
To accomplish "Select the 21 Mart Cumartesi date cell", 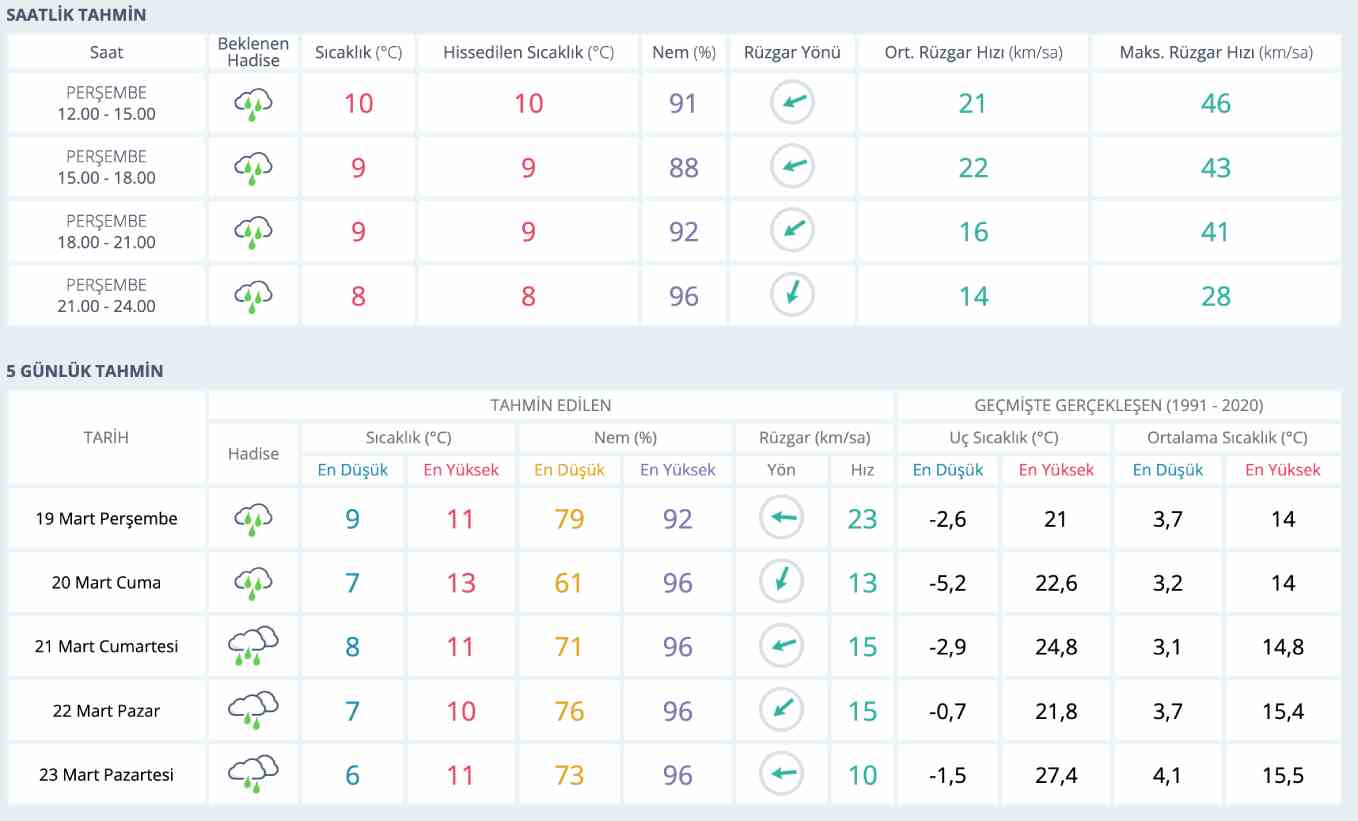I will pos(106,646).
